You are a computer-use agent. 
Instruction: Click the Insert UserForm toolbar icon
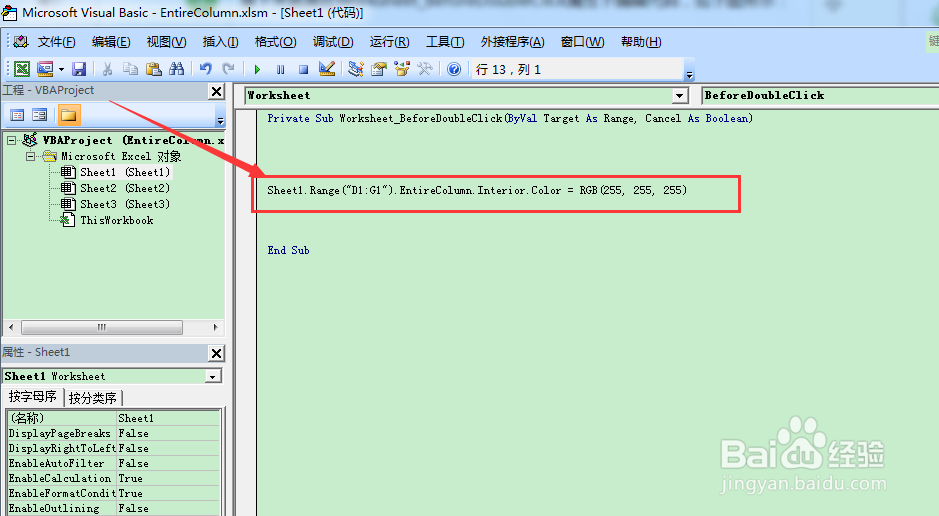pyautogui.click(x=45, y=69)
